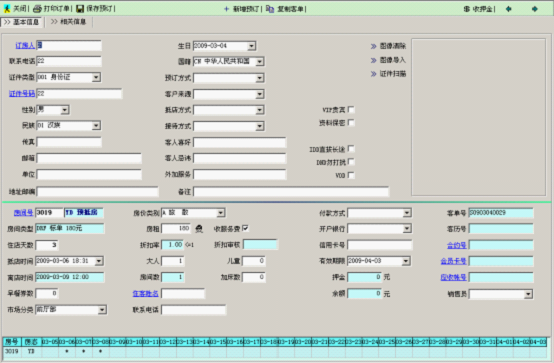Click the 复制客单 copy icon

coord(270,9)
